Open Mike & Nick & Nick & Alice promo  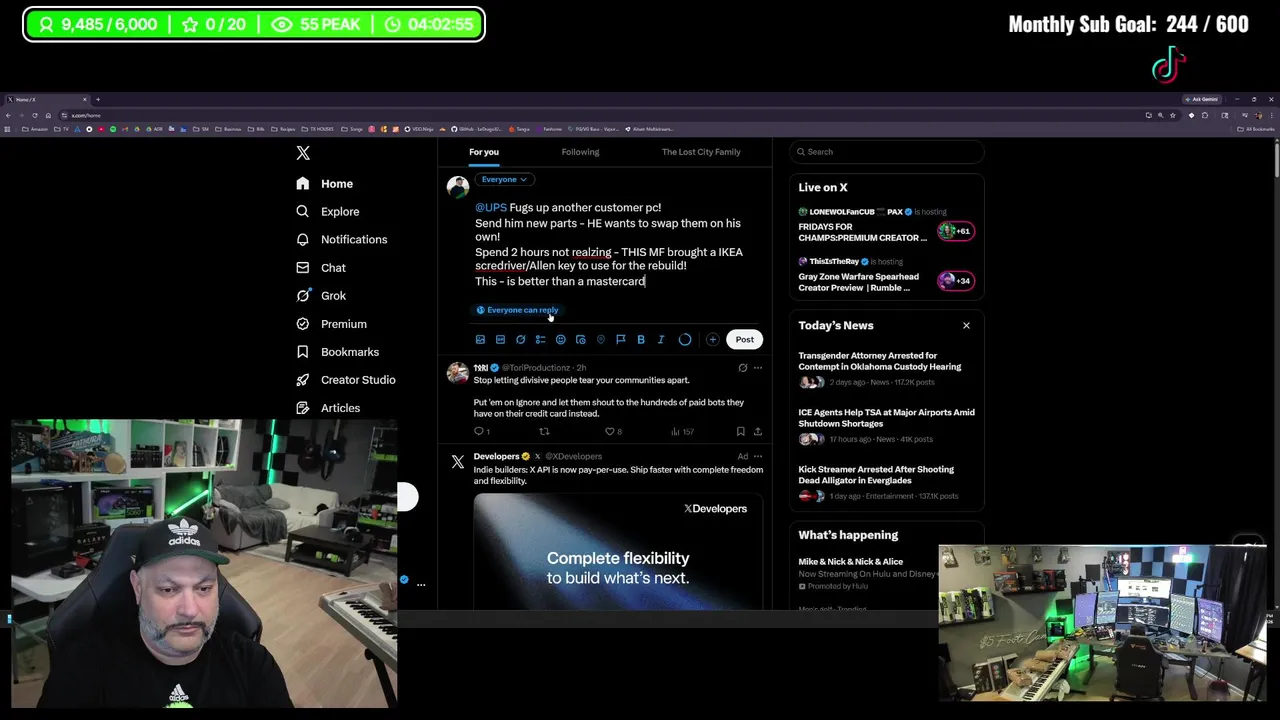click(x=866, y=573)
